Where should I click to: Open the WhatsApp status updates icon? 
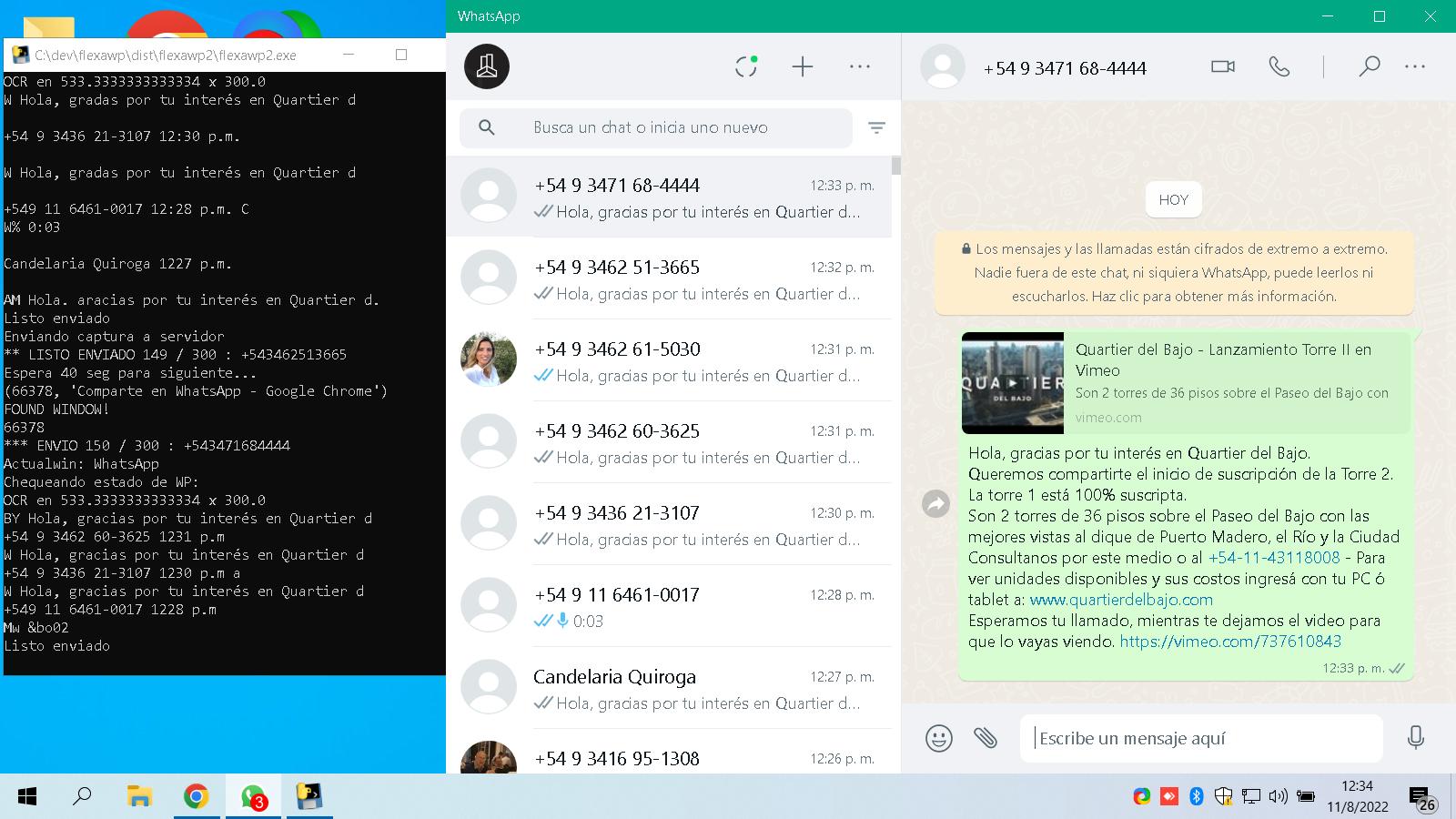click(746, 66)
